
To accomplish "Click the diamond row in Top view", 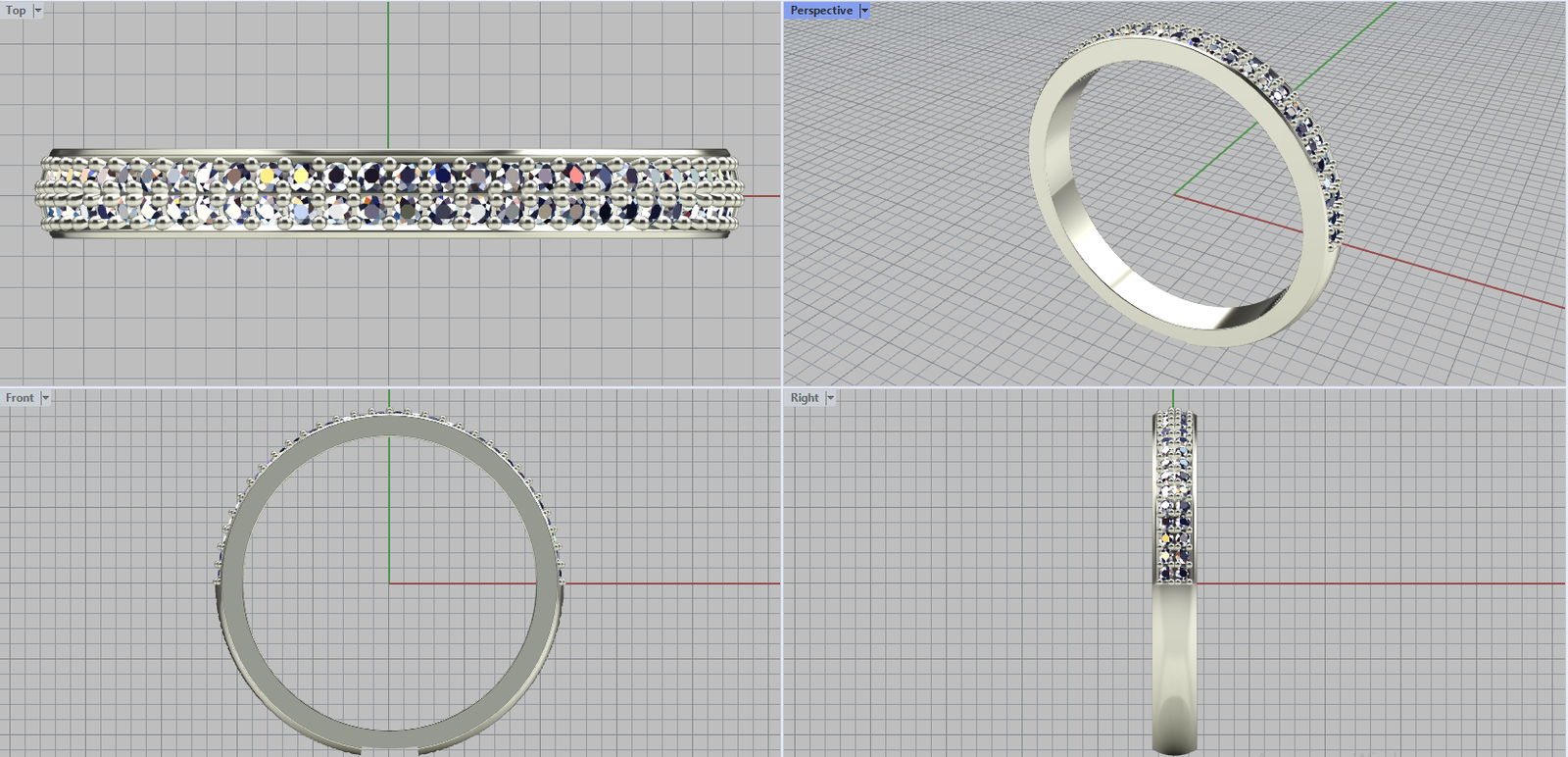I will (392, 193).
